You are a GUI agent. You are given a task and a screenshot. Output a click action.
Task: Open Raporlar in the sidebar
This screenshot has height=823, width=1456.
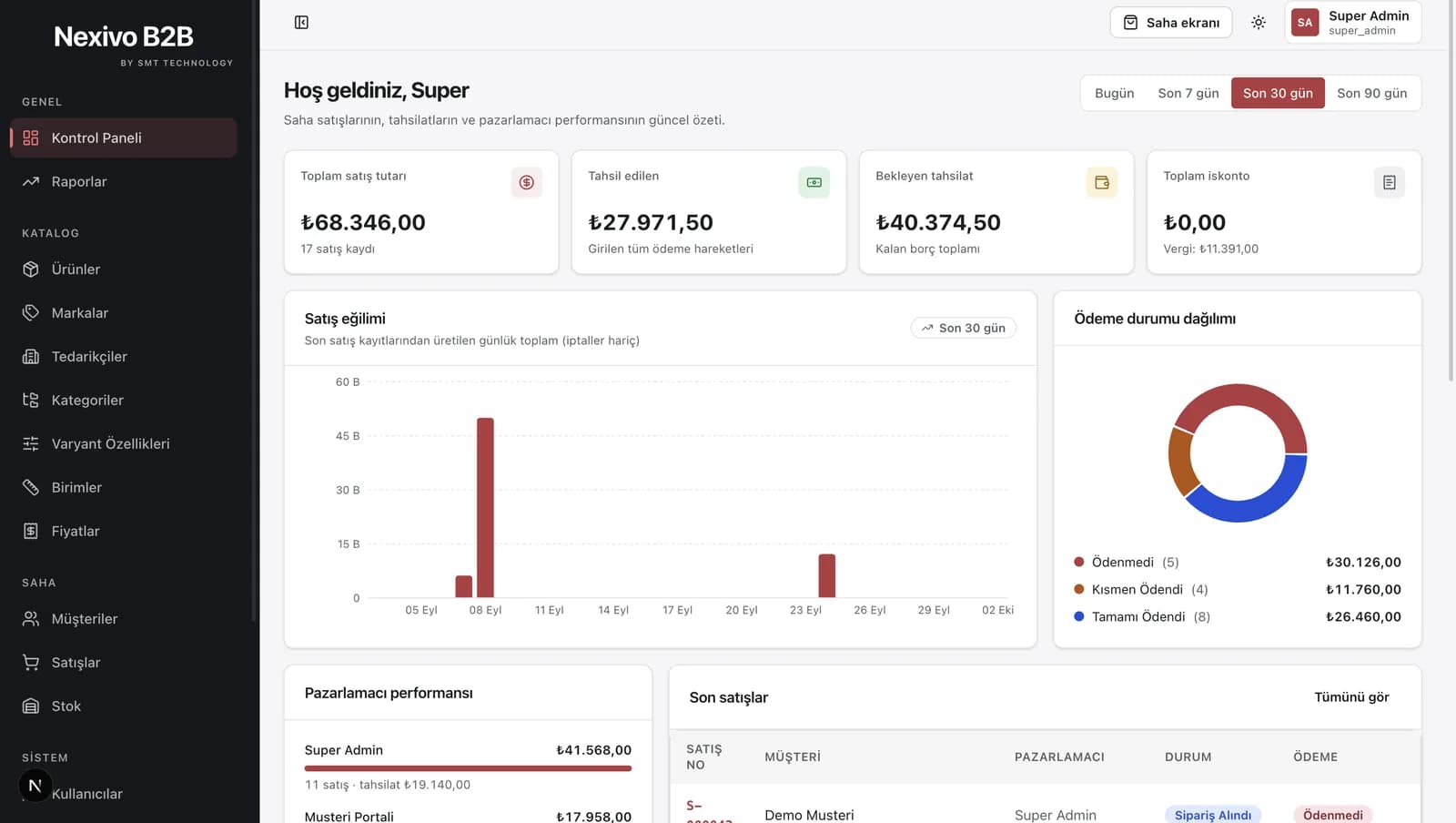click(x=124, y=181)
